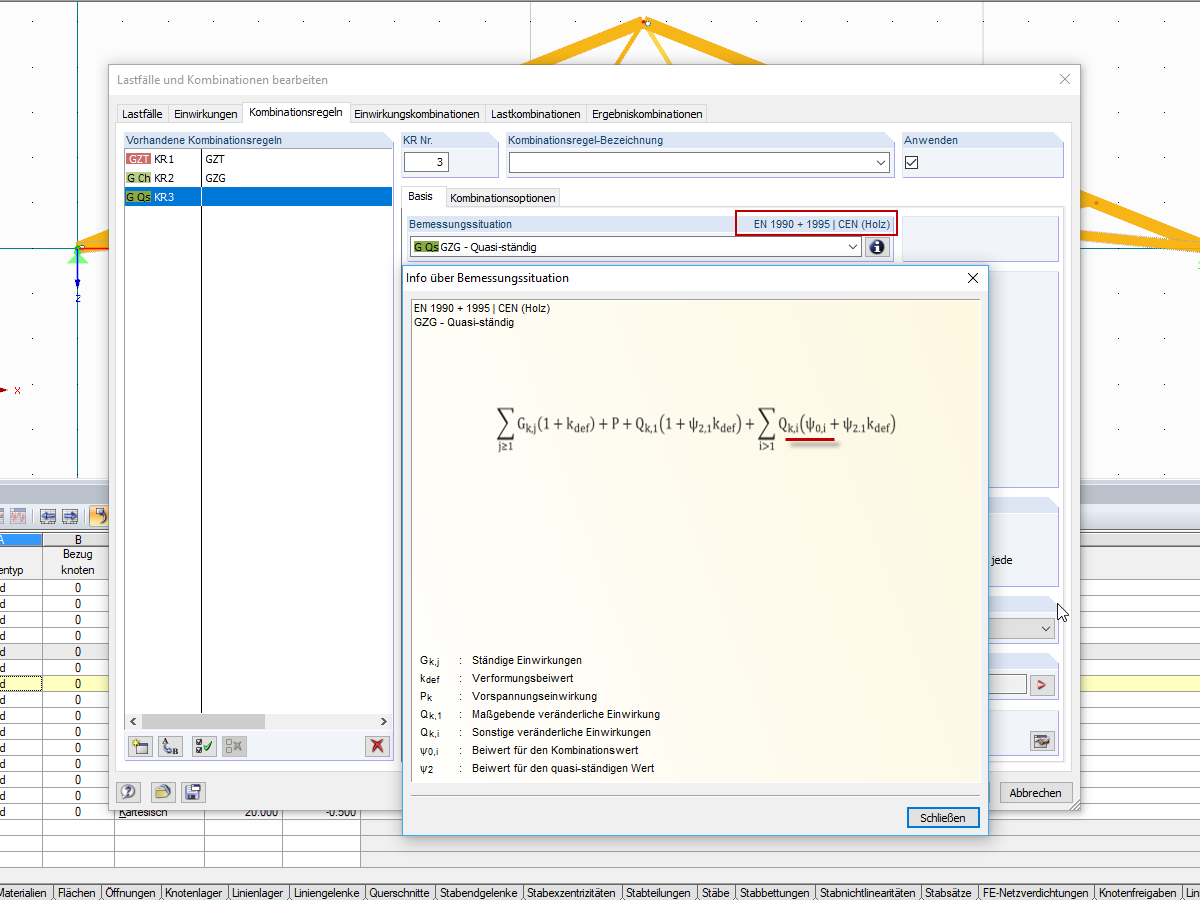Click the select-all checkmark icon
The height and width of the screenshot is (900, 1200).
click(204, 745)
